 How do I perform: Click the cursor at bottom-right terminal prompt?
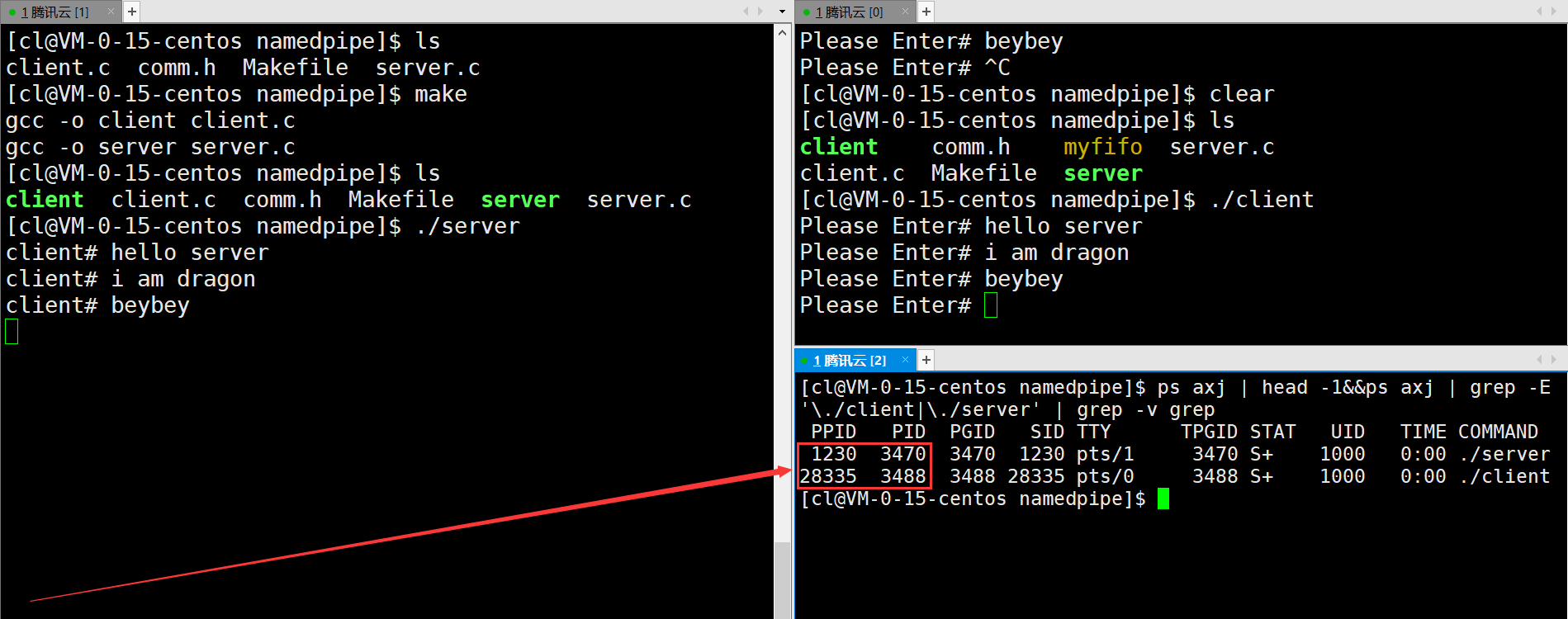1163,499
